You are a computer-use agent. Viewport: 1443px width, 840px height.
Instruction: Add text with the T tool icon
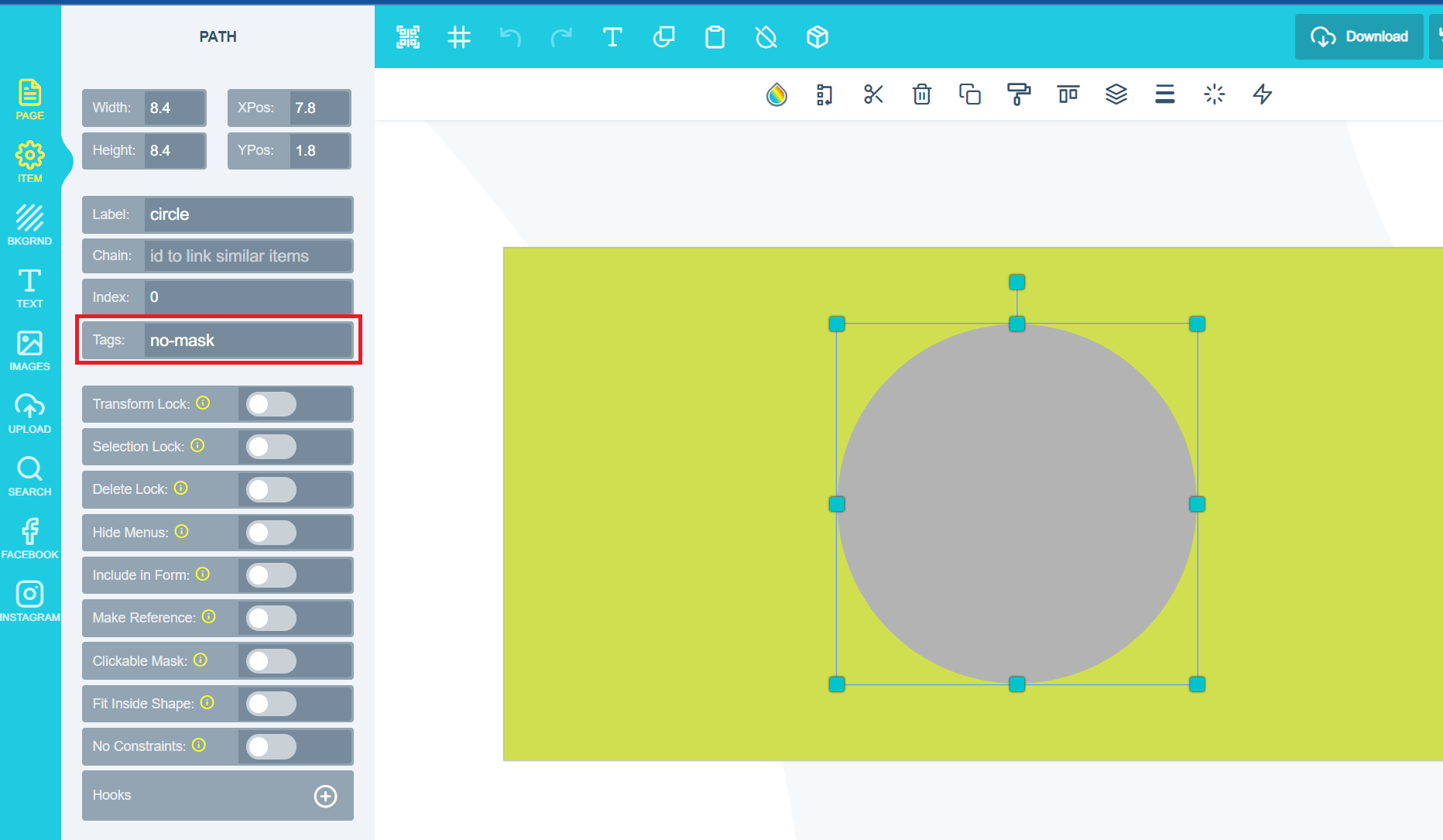click(612, 37)
